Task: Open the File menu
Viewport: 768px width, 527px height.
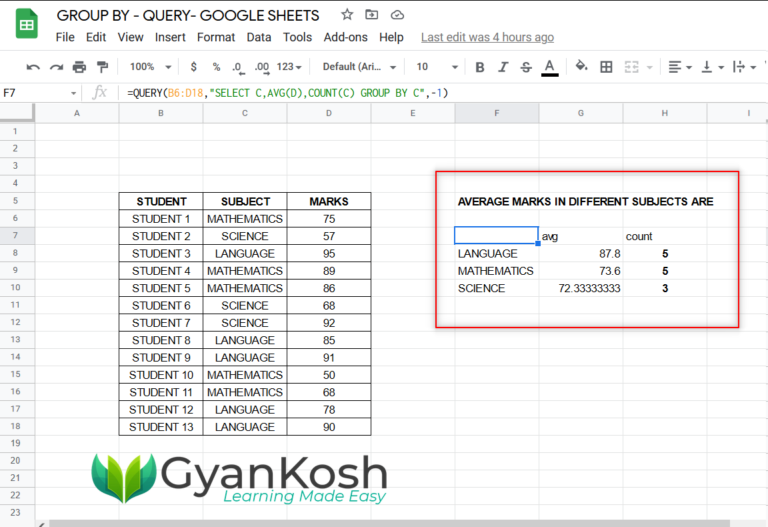Action: click(x=65, y=37)
